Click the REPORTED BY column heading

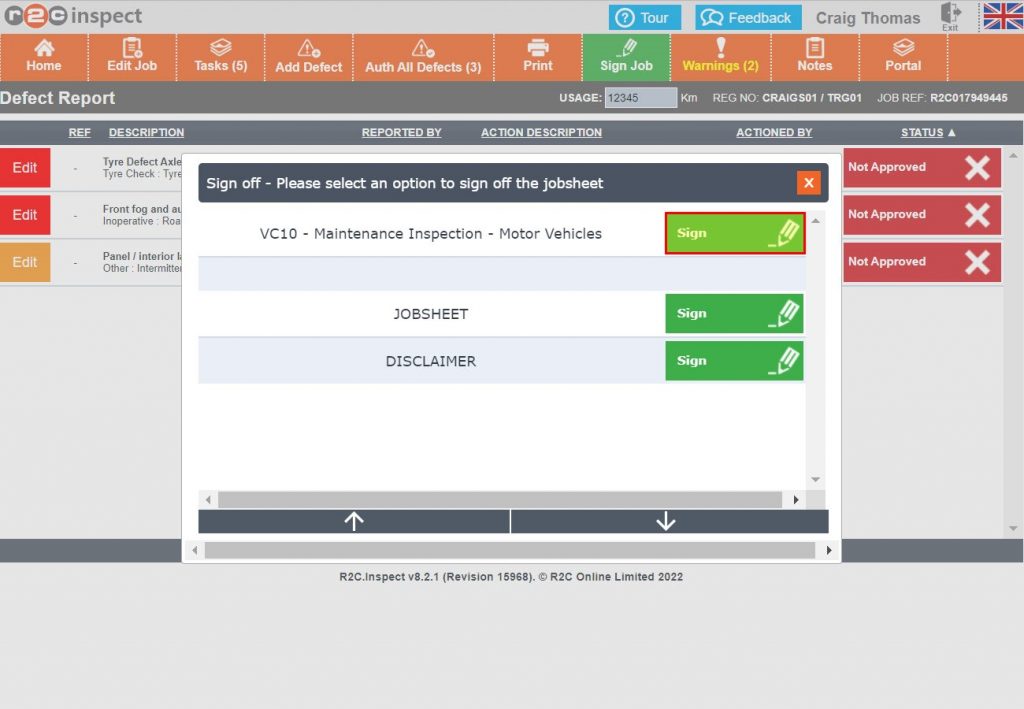(x=402, y=132)
